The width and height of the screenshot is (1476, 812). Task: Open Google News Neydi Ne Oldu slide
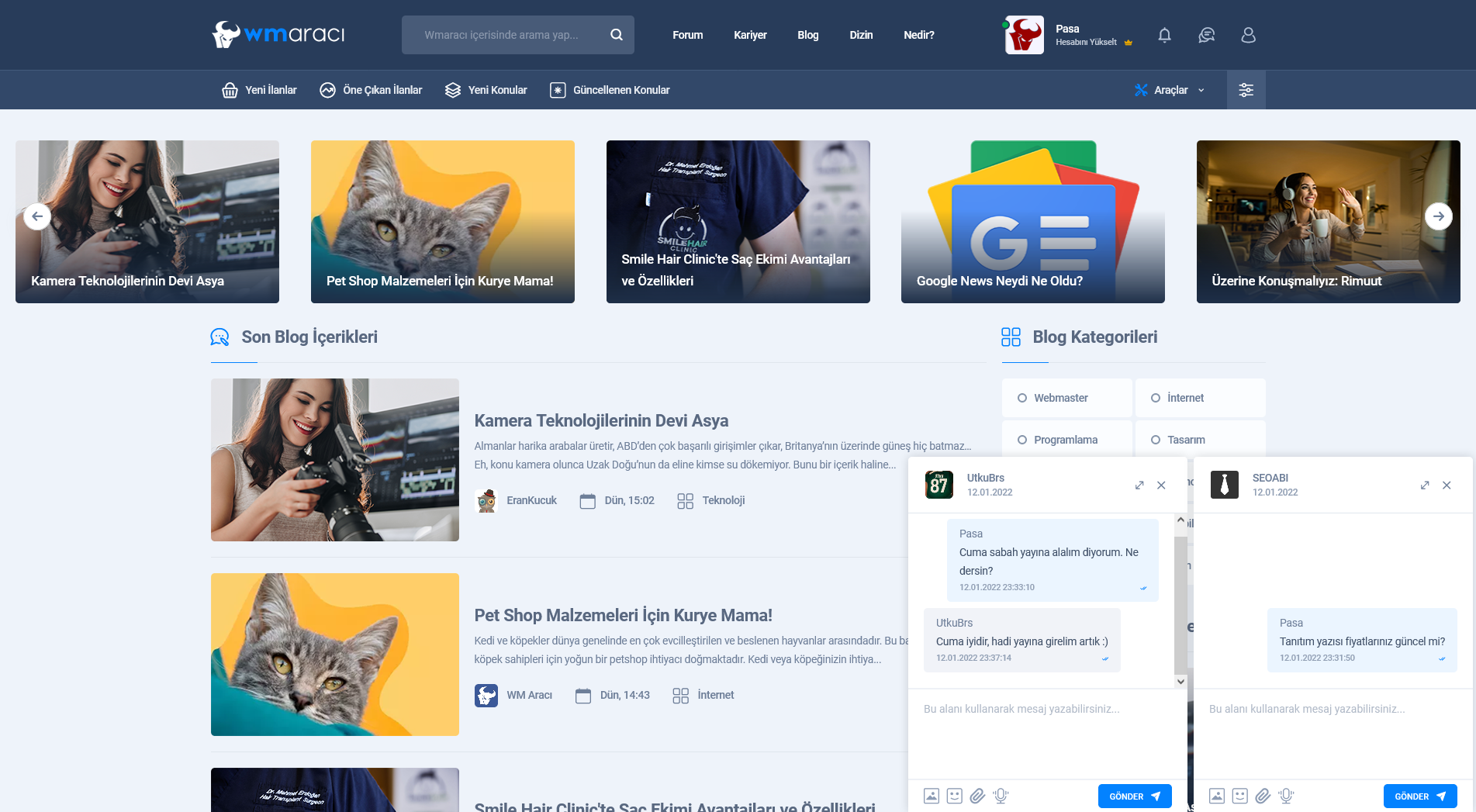click(x=1033, y=222)
